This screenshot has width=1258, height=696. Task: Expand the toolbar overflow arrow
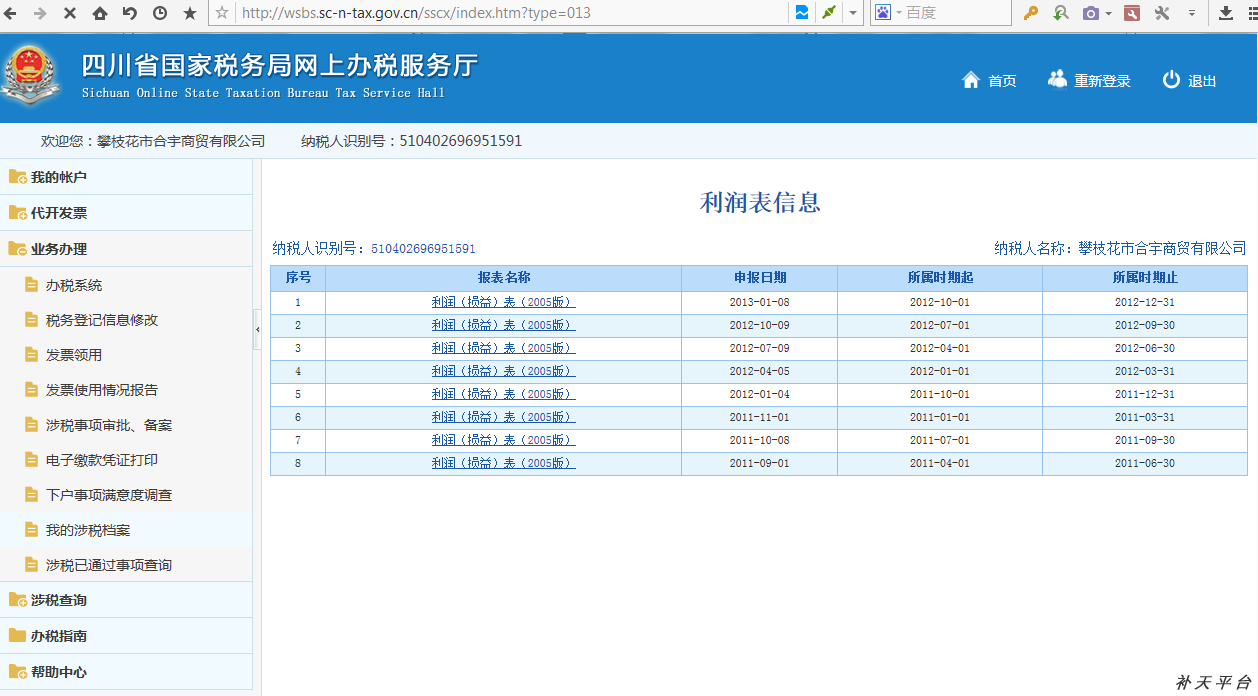point(1192,13)
